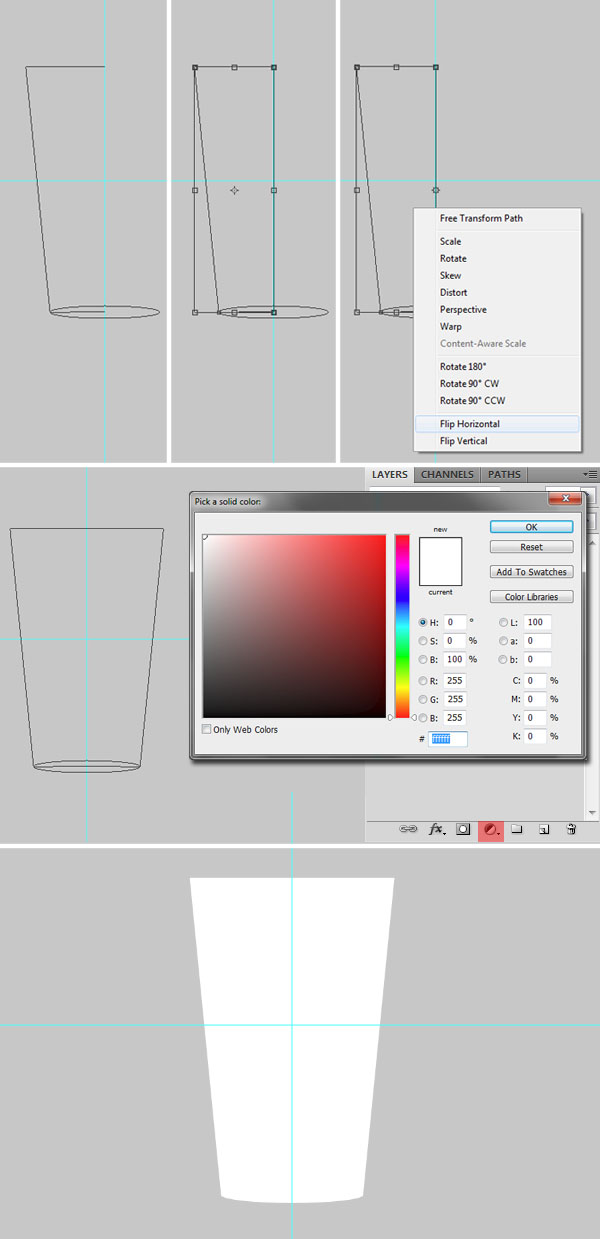This screenshot has height=1239, width=600.
Task: Create a new group with the folder icon
Action: point(518,829)
